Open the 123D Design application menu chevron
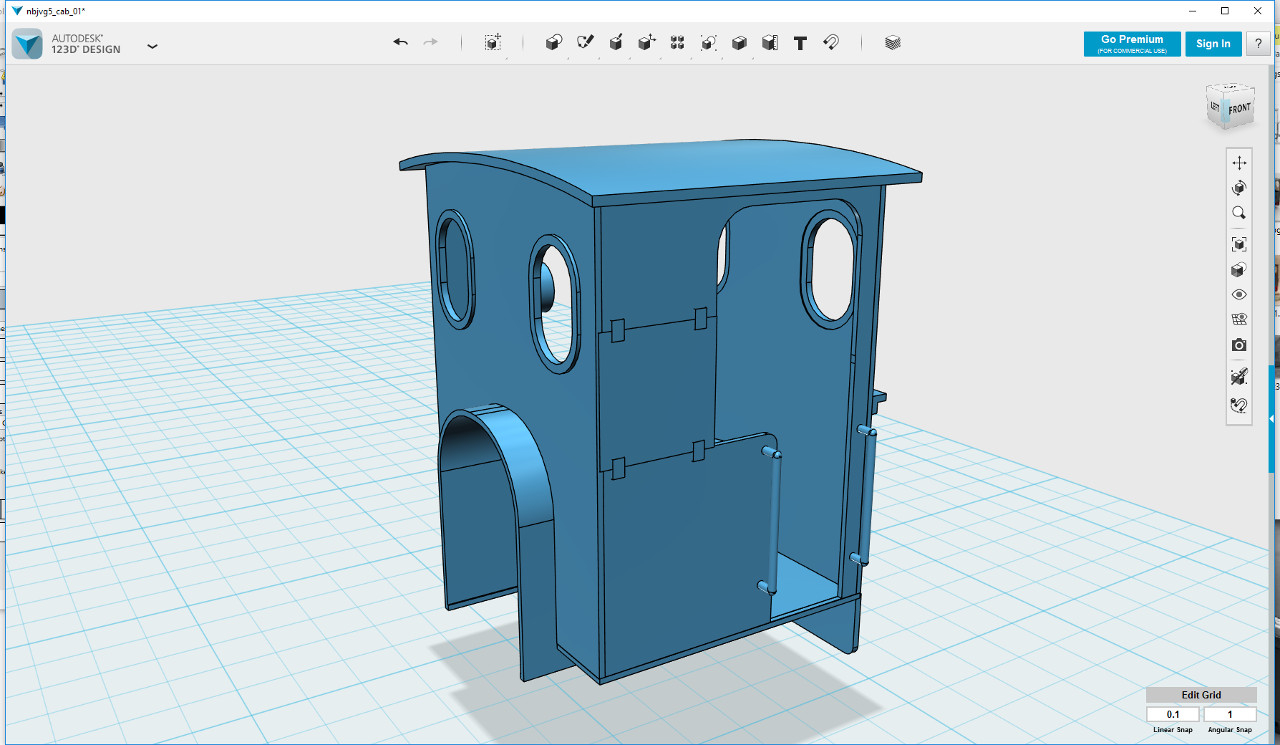Viewport: 1280px width, 745px height. tap(152, 46)
